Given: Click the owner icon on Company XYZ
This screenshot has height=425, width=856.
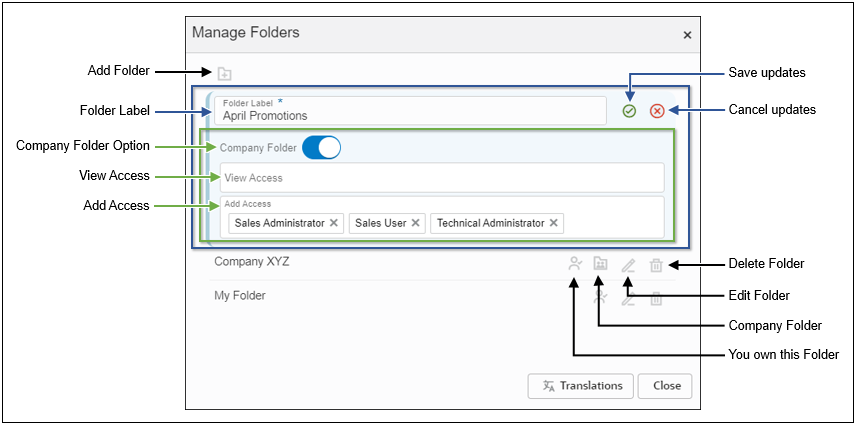Looking at the screenshot, I should [574, 265].
